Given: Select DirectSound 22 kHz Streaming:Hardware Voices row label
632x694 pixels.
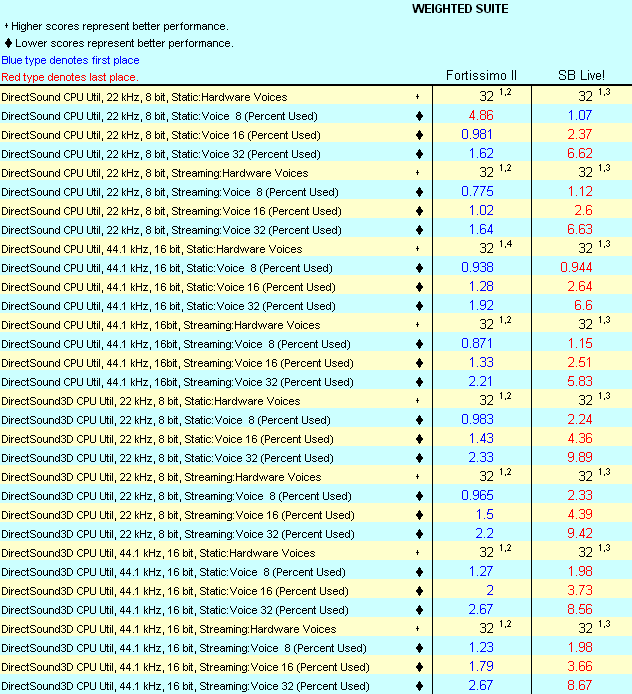Looking at the screenshot, I should tap(155, 174).
